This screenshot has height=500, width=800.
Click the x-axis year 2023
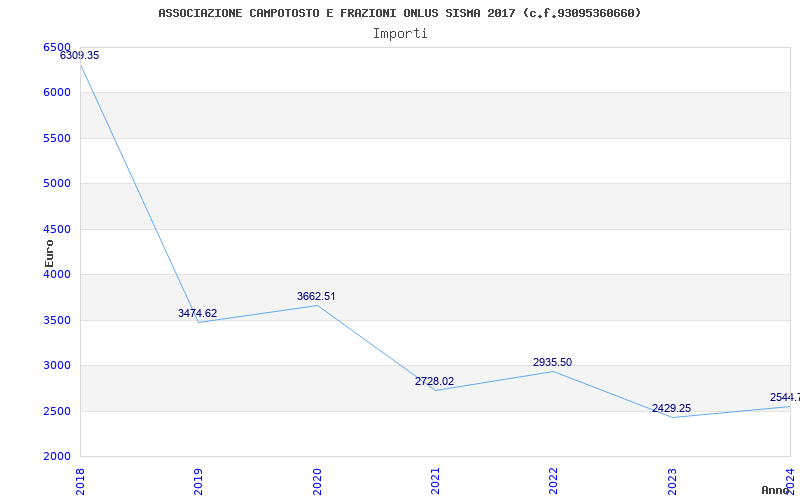click(x=672, y=481)
